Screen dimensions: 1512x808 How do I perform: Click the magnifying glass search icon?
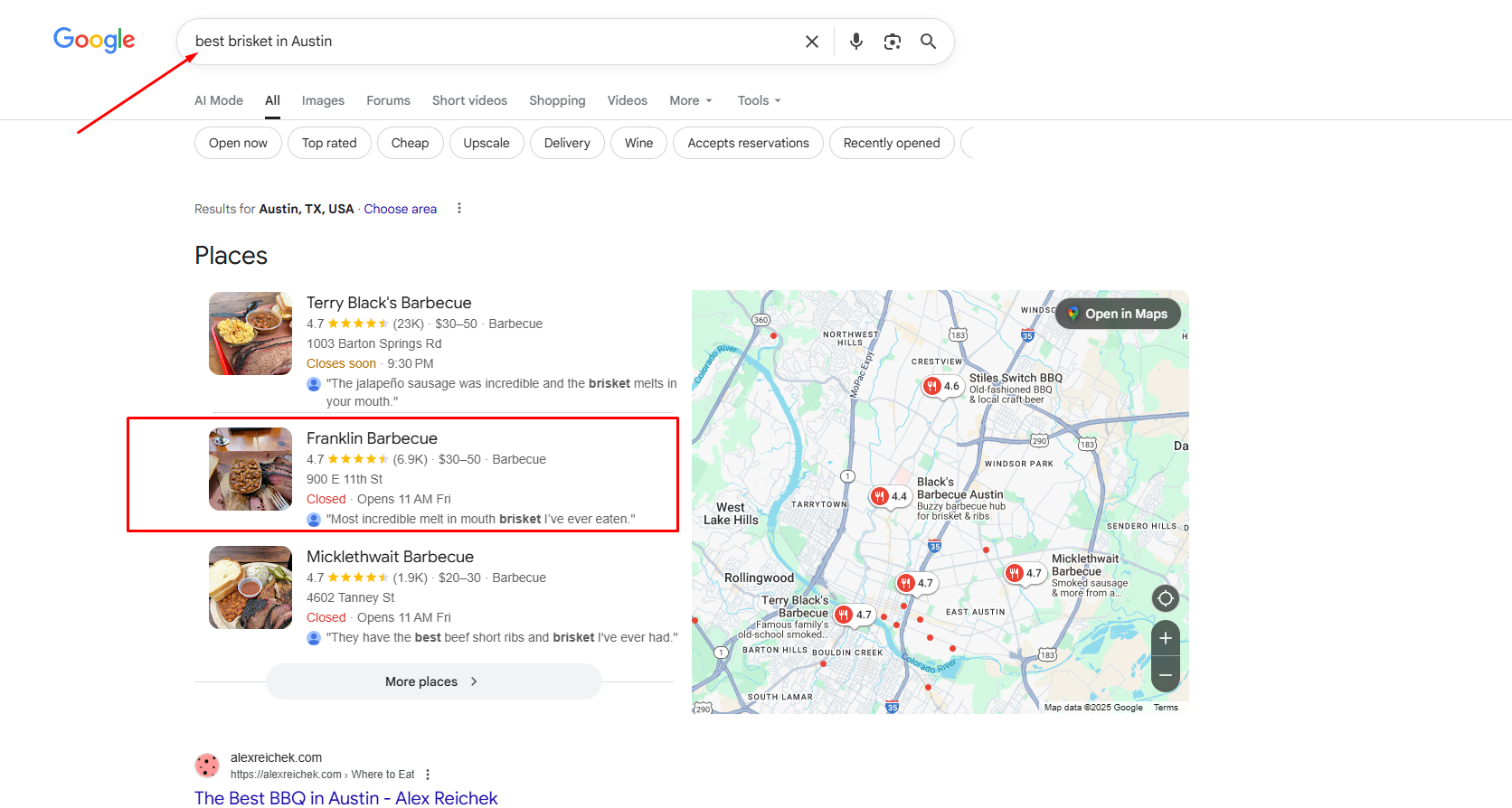coord(928,42)
